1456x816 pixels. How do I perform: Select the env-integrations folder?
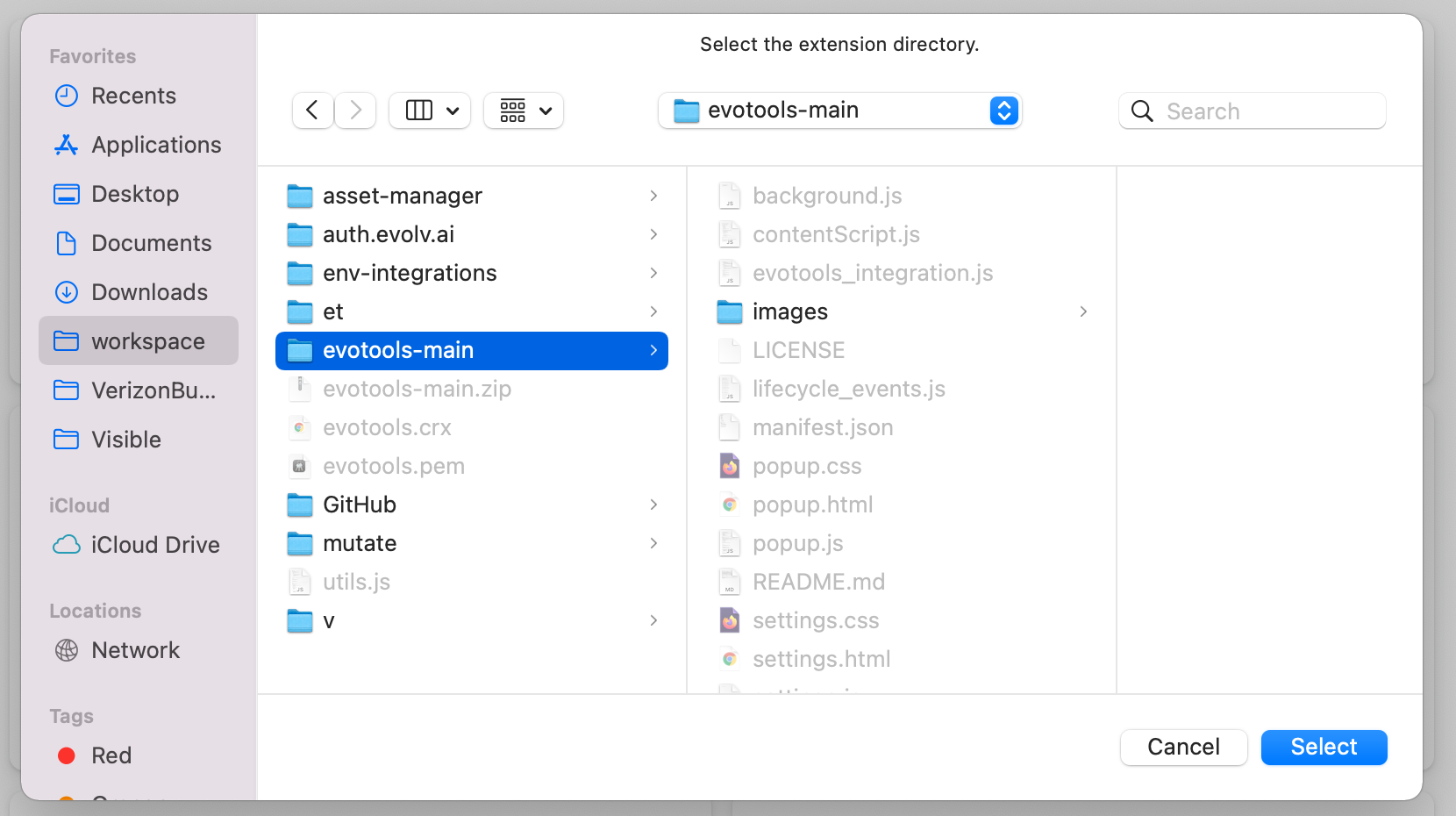click(x=410, y=273)
